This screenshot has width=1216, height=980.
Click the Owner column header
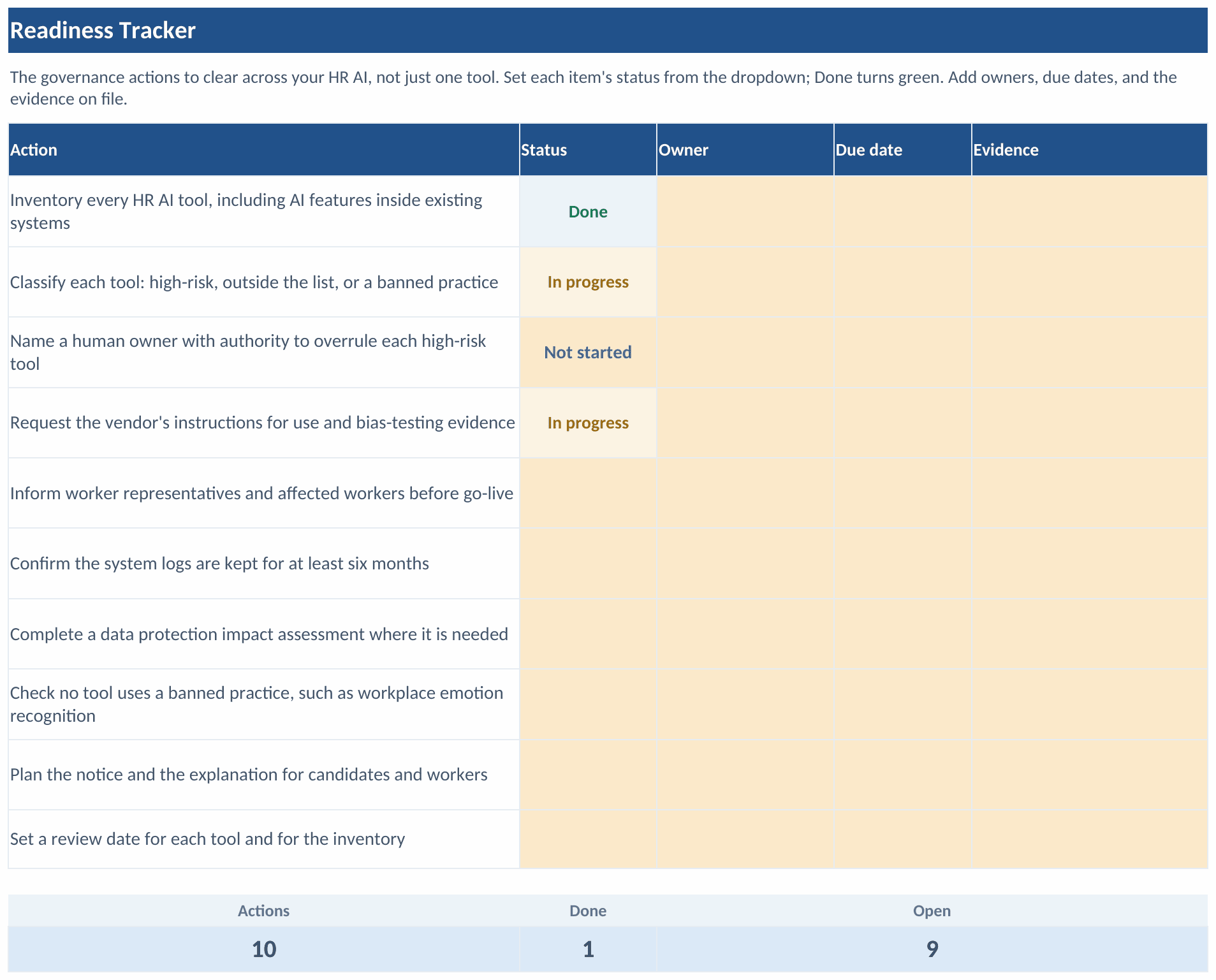745,150
